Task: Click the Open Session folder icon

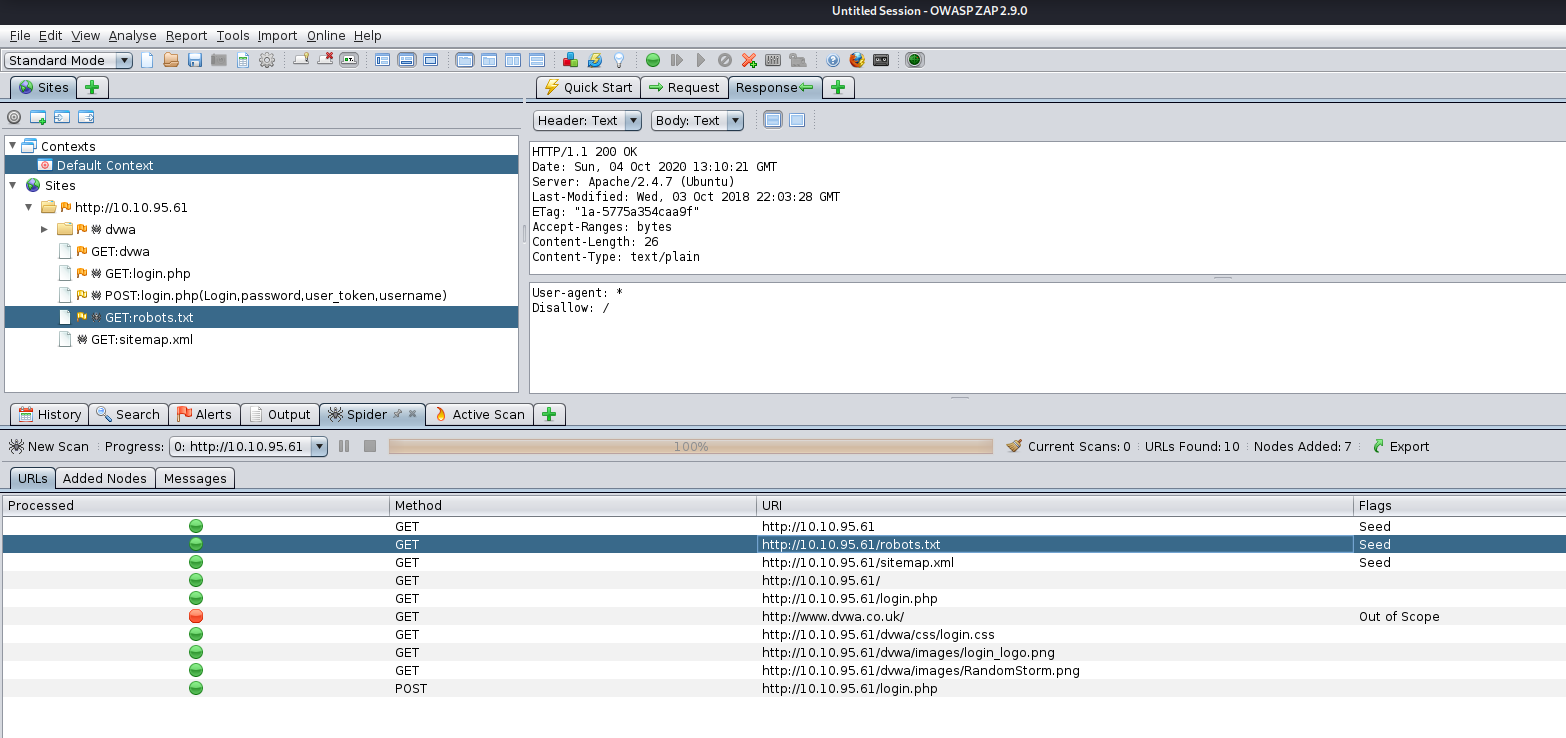Action: 171,60
